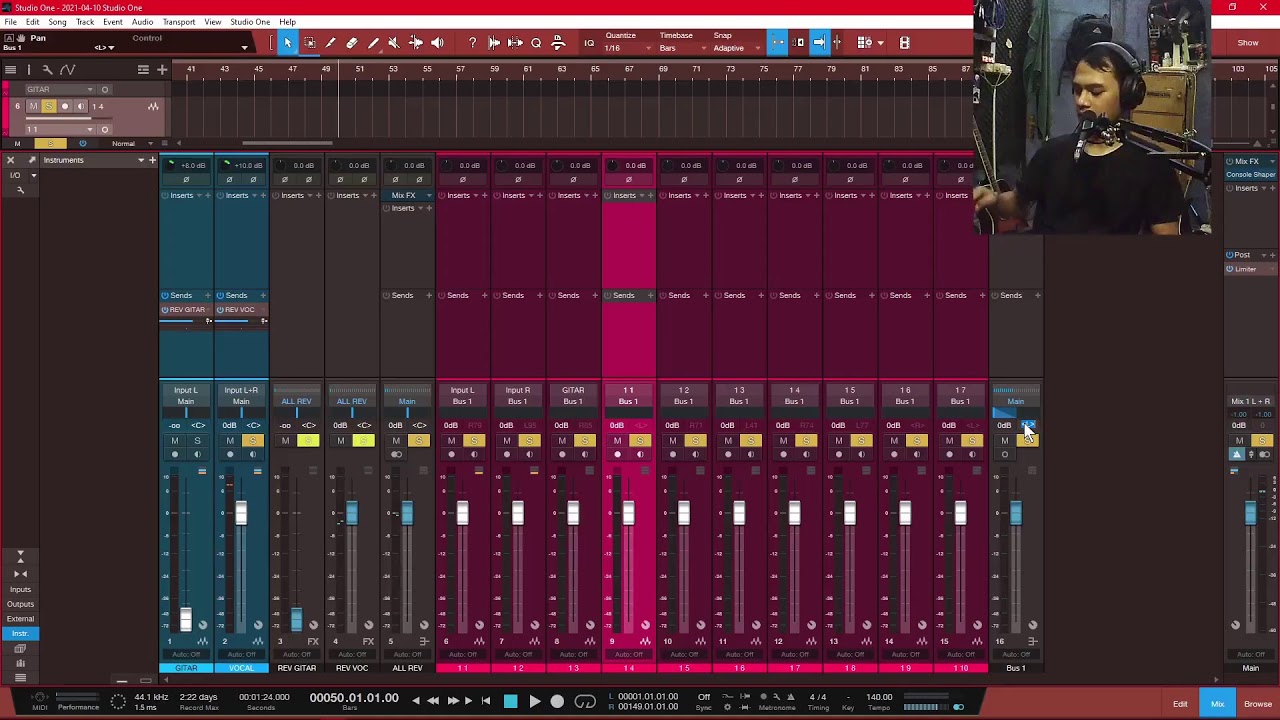This screenshot has width=1280, height=720.
Task: Click the Show button at top right
Action: (x=1248, y=43)
